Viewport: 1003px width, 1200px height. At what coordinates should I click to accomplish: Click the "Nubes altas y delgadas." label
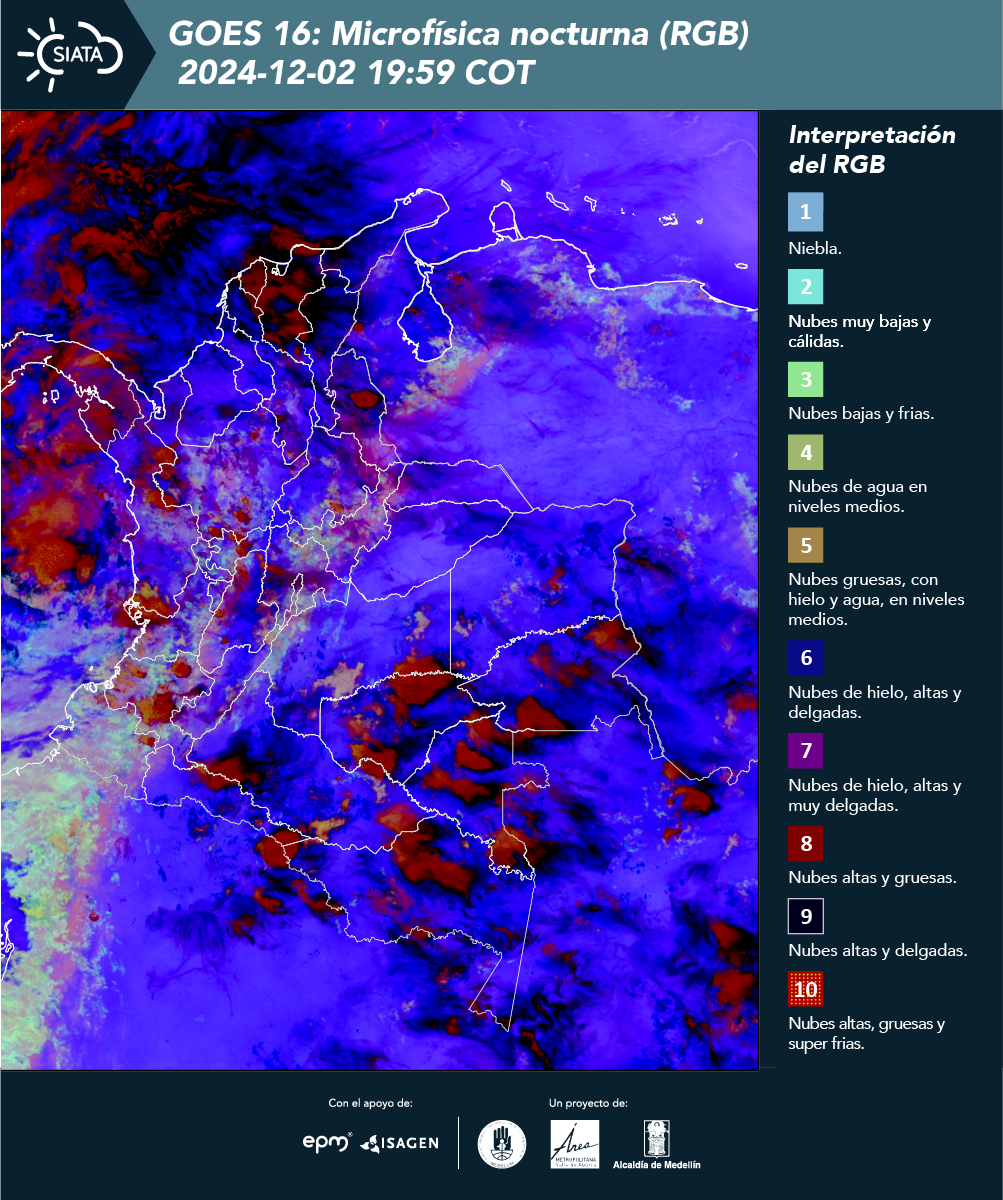click(878, 950)
